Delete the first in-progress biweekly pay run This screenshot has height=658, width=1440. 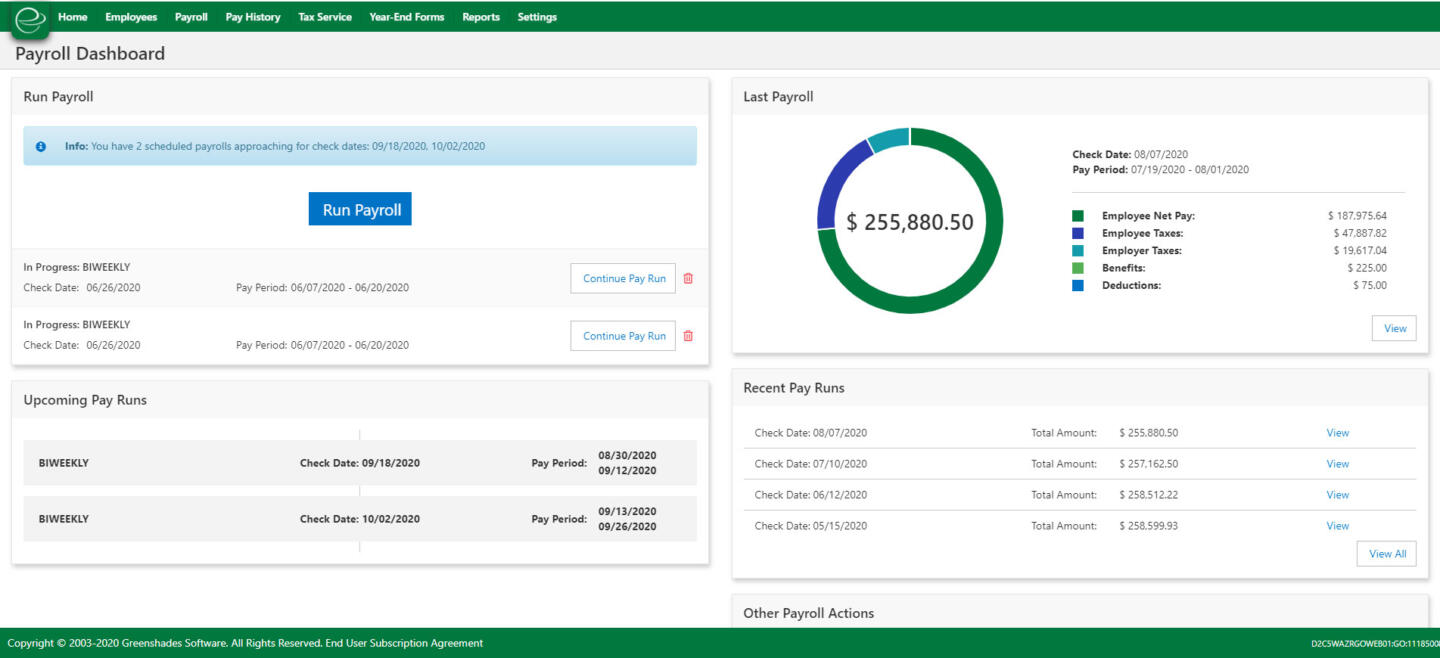click(688, 279)
